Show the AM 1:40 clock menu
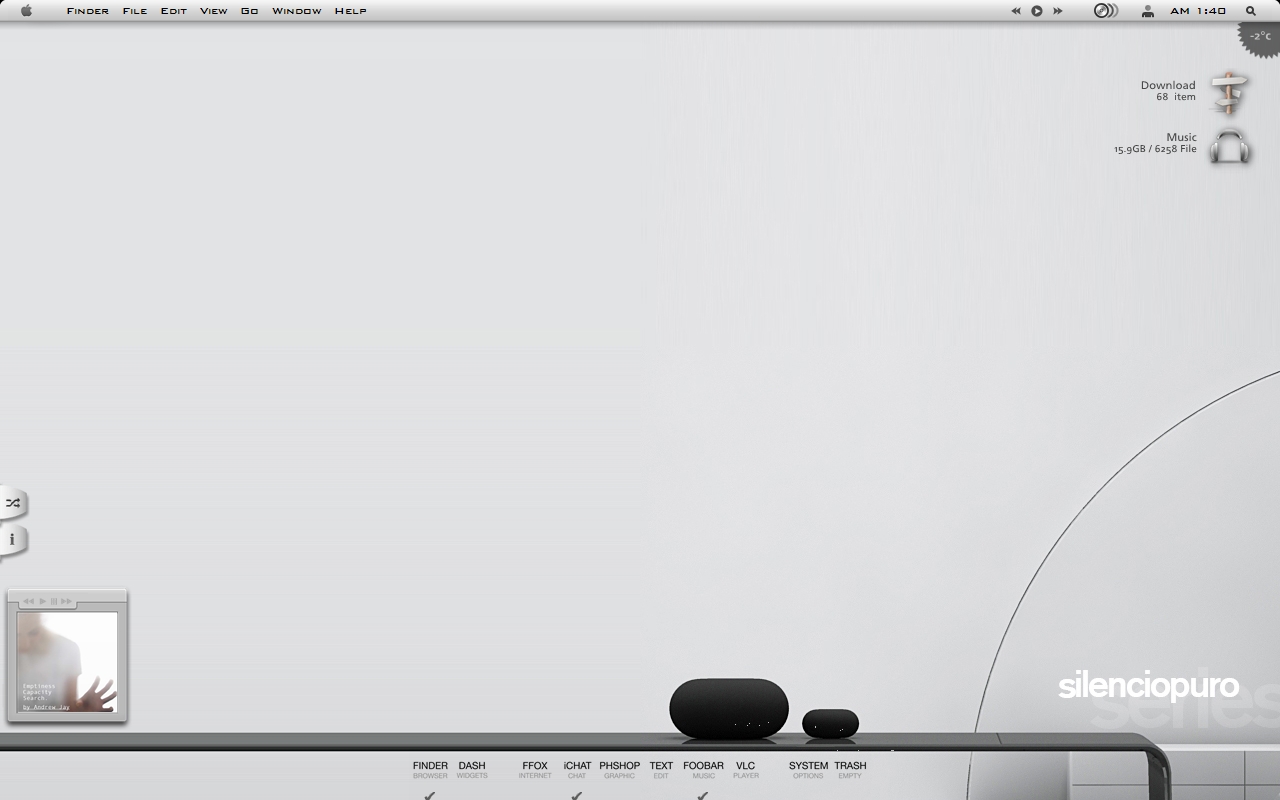Image resolution: width=1280 pixels, height=800 pixels. click(x=1198, y=11)
